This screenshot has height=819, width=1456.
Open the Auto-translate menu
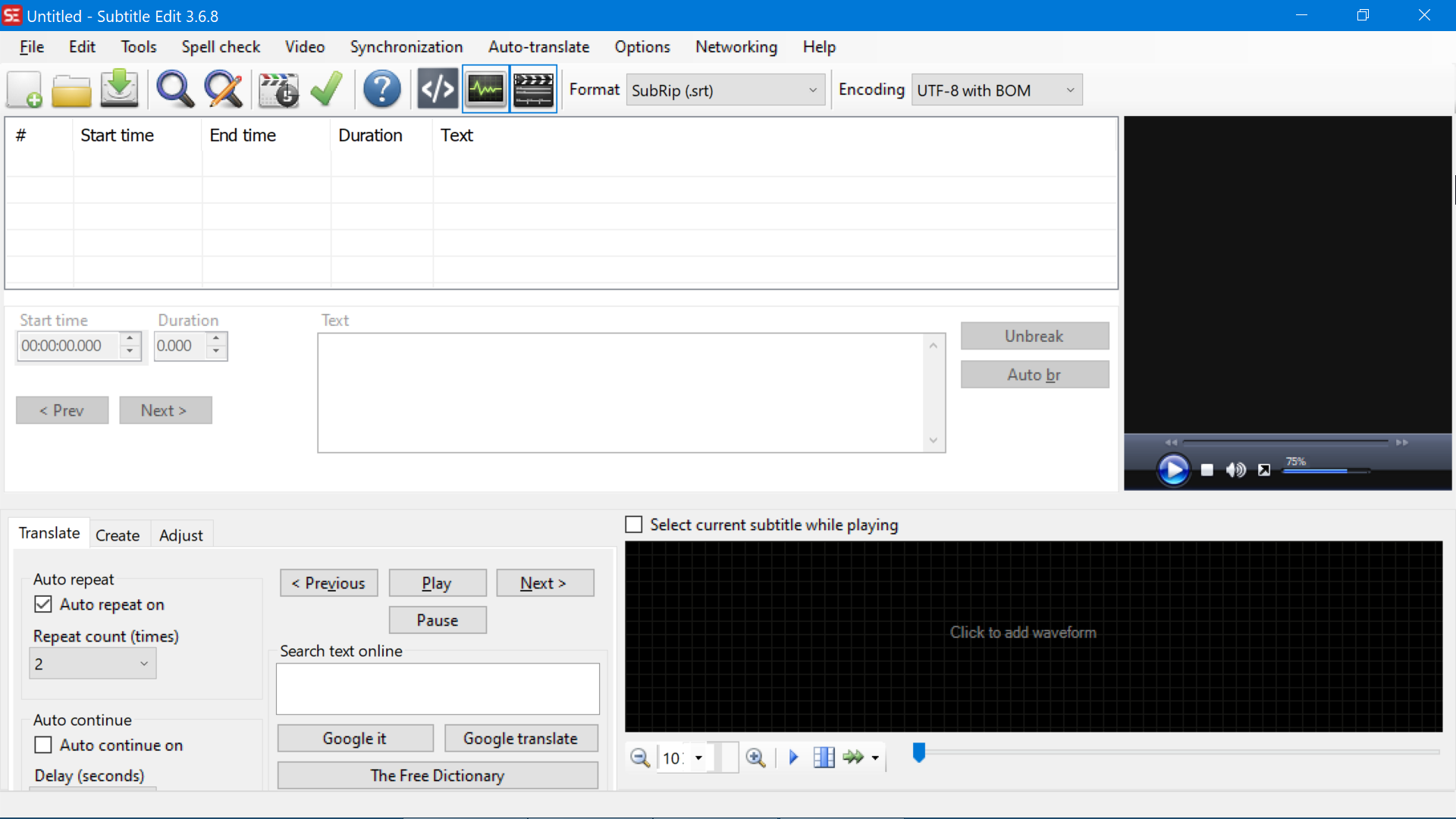click(x=539, y=46)
